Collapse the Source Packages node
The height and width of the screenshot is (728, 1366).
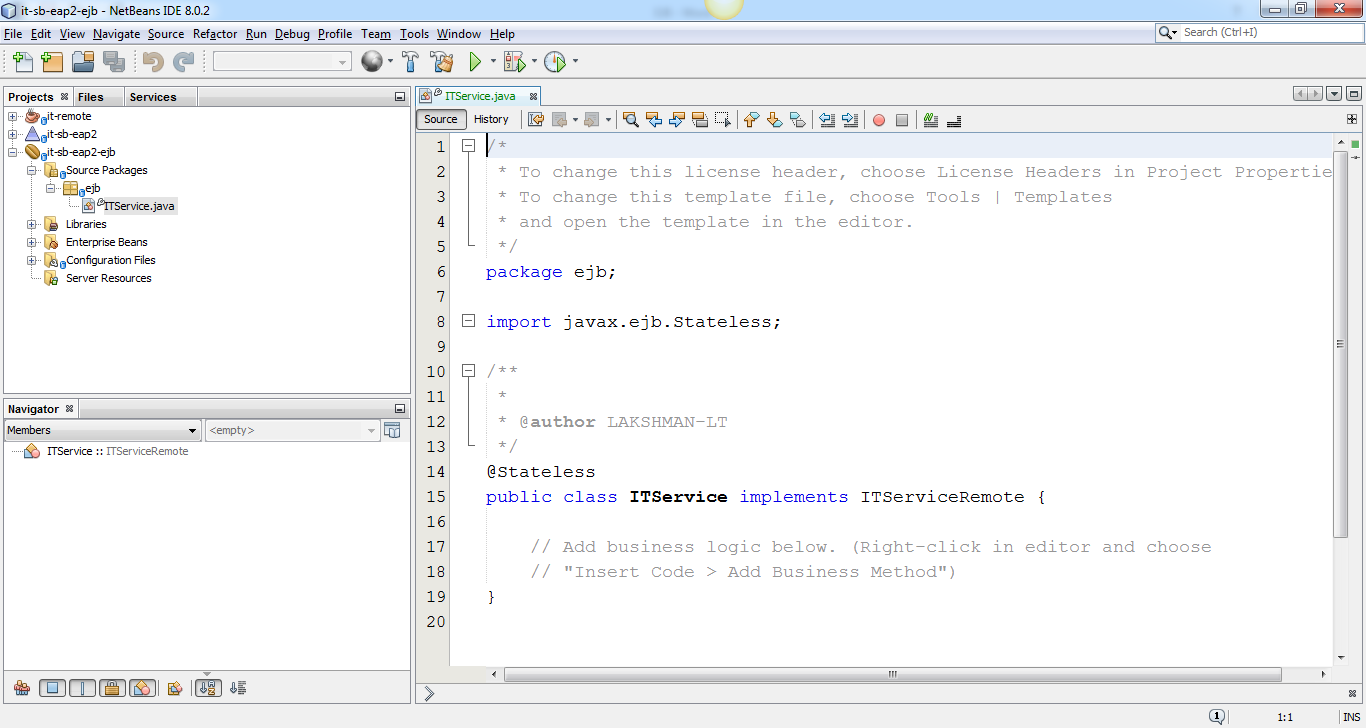pos(32,170)
